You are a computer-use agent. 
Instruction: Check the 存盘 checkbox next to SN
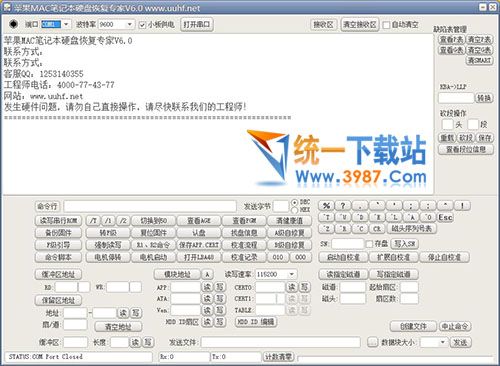369,244
